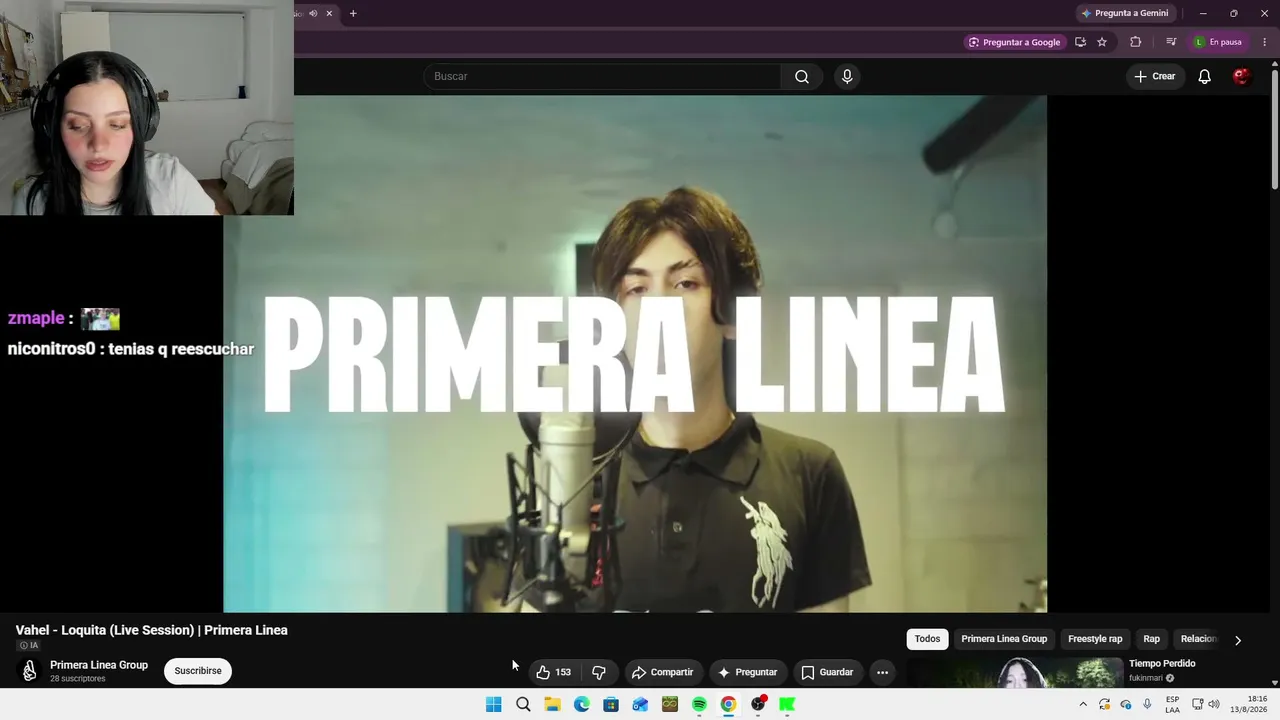Image resolution: width=1280 pixels, height=720 pixels.
Task: Save the video with Guardar
Action: tap(828, 672)
